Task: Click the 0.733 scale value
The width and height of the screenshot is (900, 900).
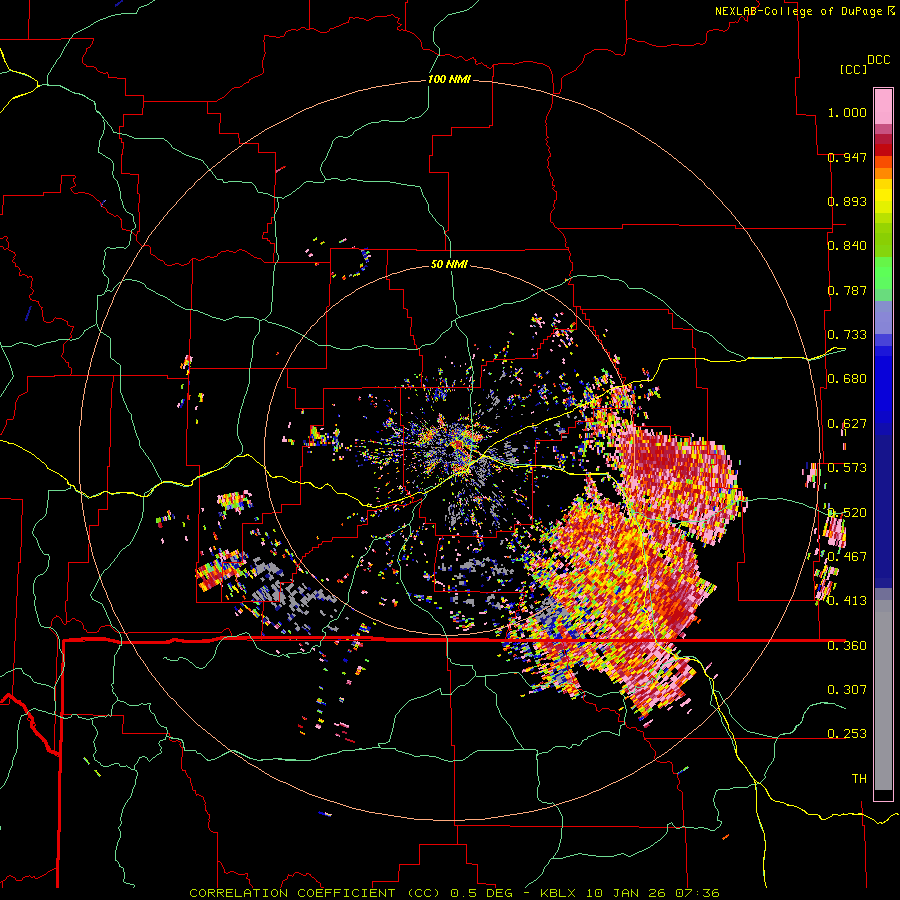Action: click(x=847, y=335)
